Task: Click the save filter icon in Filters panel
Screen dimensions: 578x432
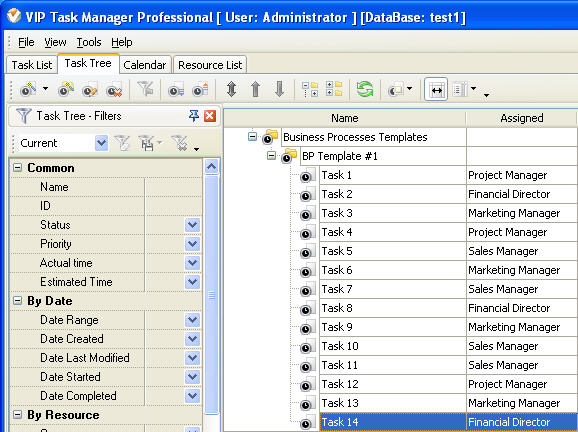Action: tap(147, 143)
